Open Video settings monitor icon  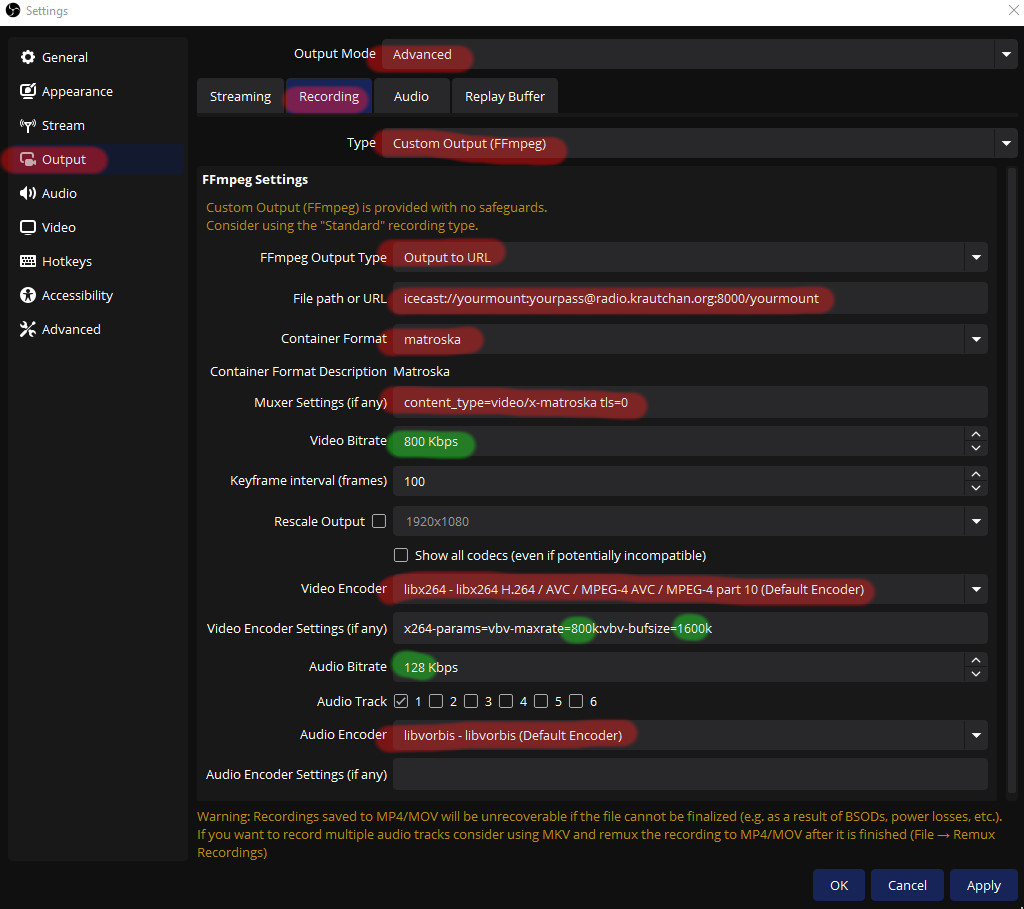coord(28,227)
